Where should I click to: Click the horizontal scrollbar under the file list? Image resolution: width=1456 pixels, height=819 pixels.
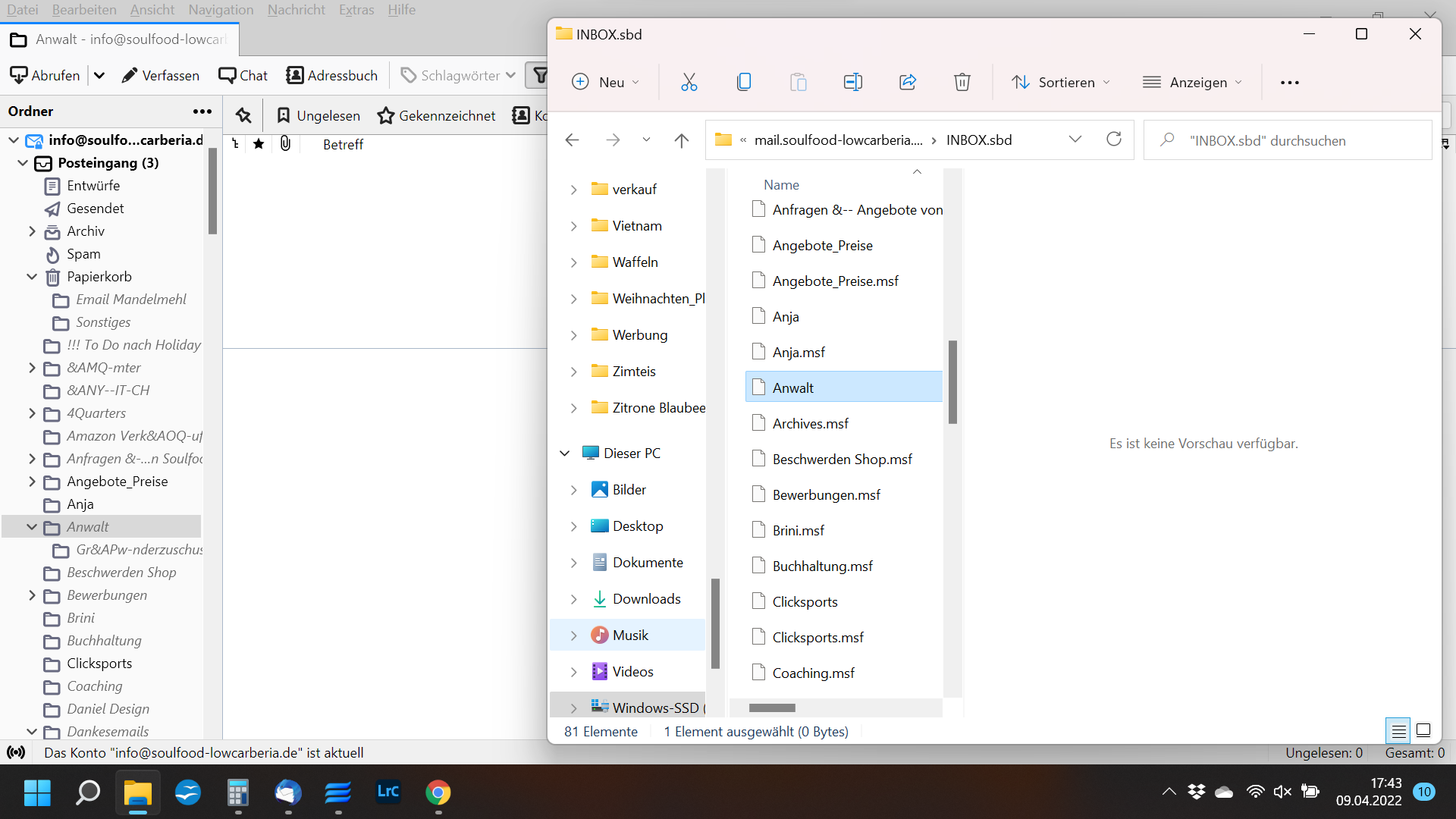(772, 708)
